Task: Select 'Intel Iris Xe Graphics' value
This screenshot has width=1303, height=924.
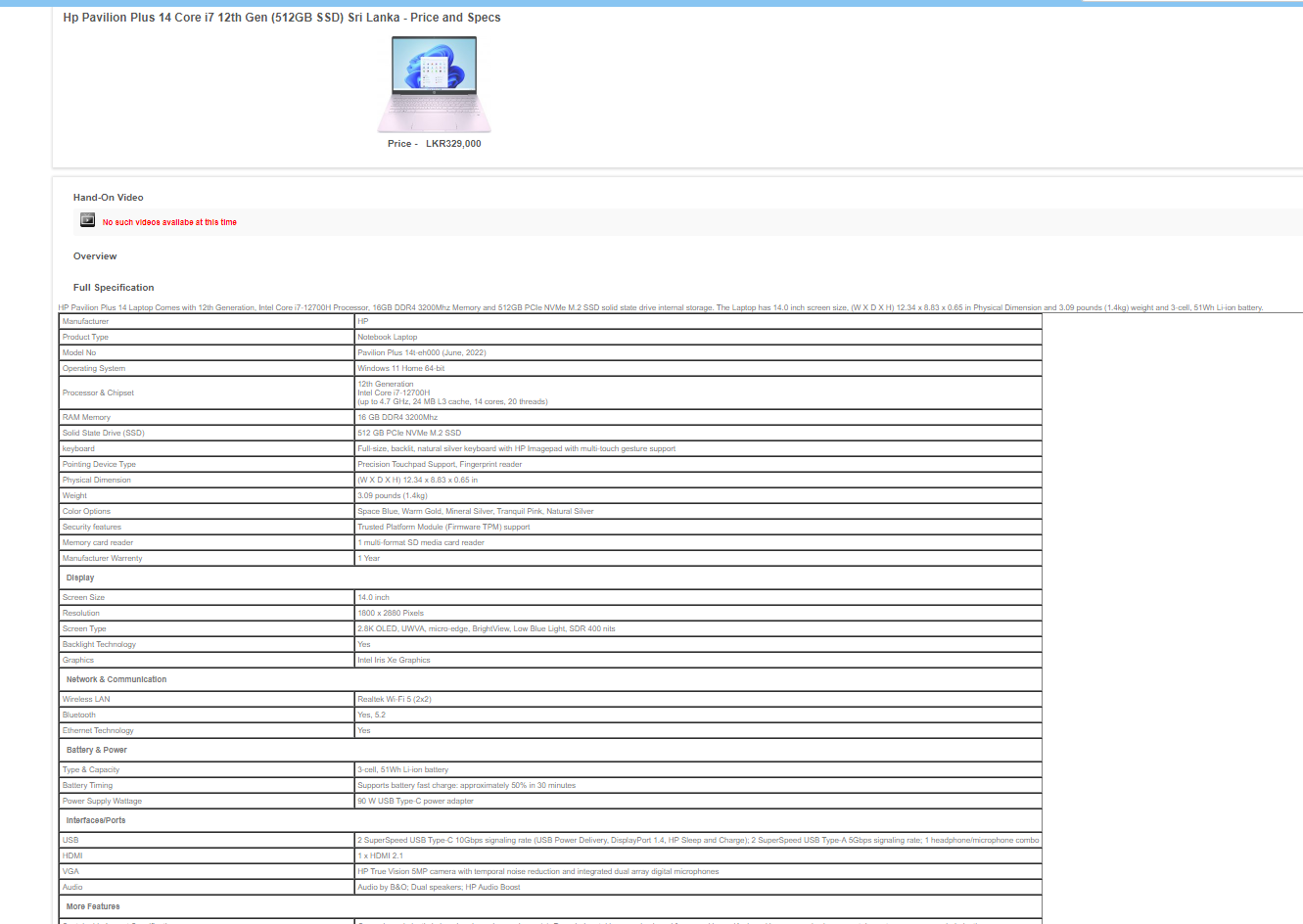Action: coord(394,660)
